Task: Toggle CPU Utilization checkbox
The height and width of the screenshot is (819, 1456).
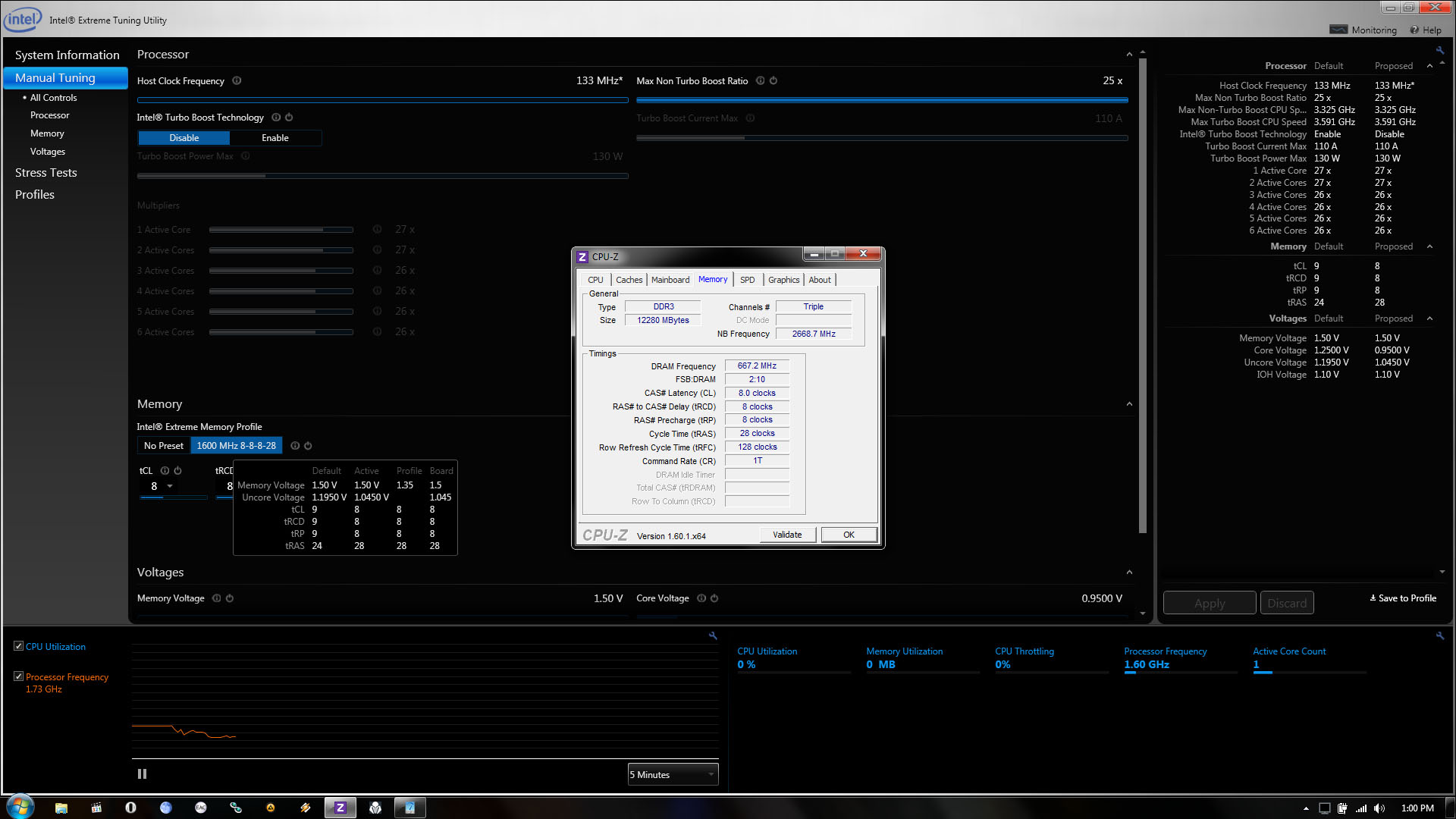Action: pos(18,646)
